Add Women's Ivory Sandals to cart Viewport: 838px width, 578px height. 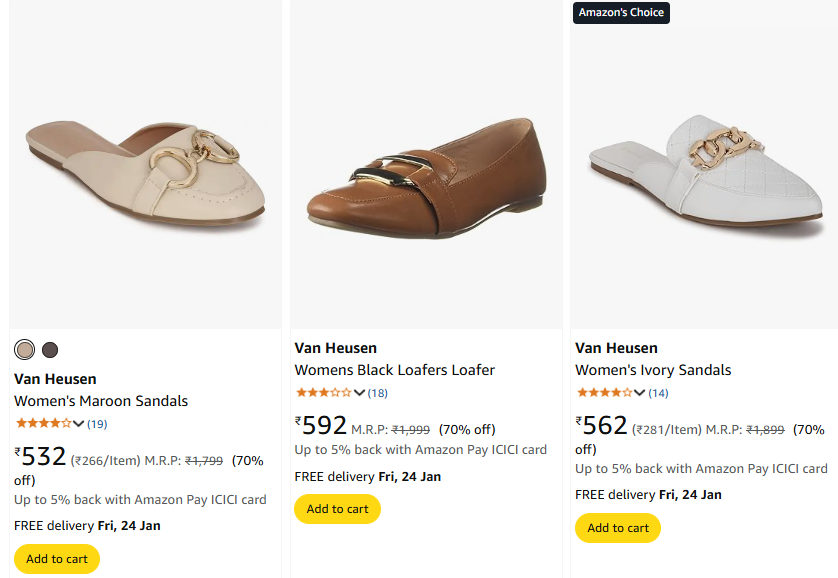(x=618, y=528)
